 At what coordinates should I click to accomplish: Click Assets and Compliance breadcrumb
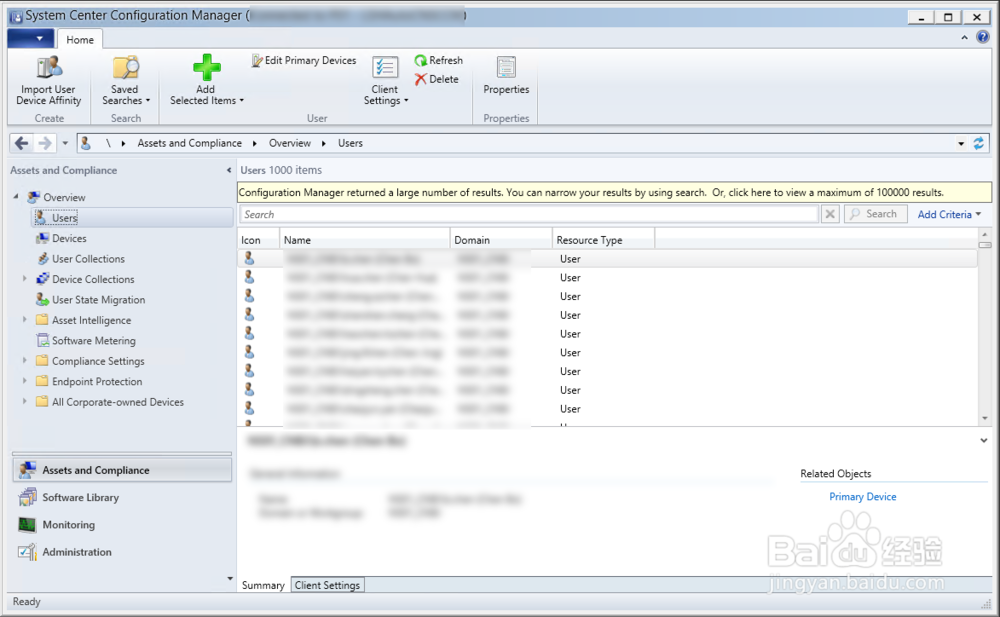tap(189, 143)
